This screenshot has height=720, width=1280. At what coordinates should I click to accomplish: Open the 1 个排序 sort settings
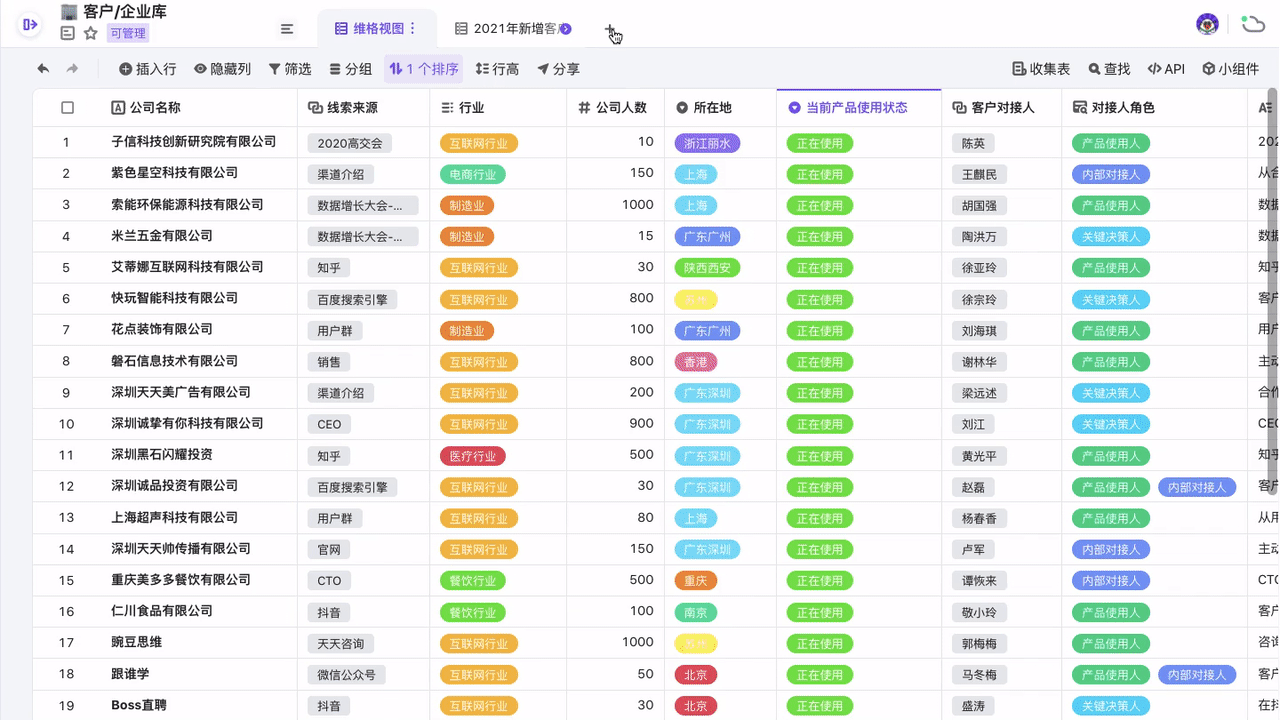424,69
